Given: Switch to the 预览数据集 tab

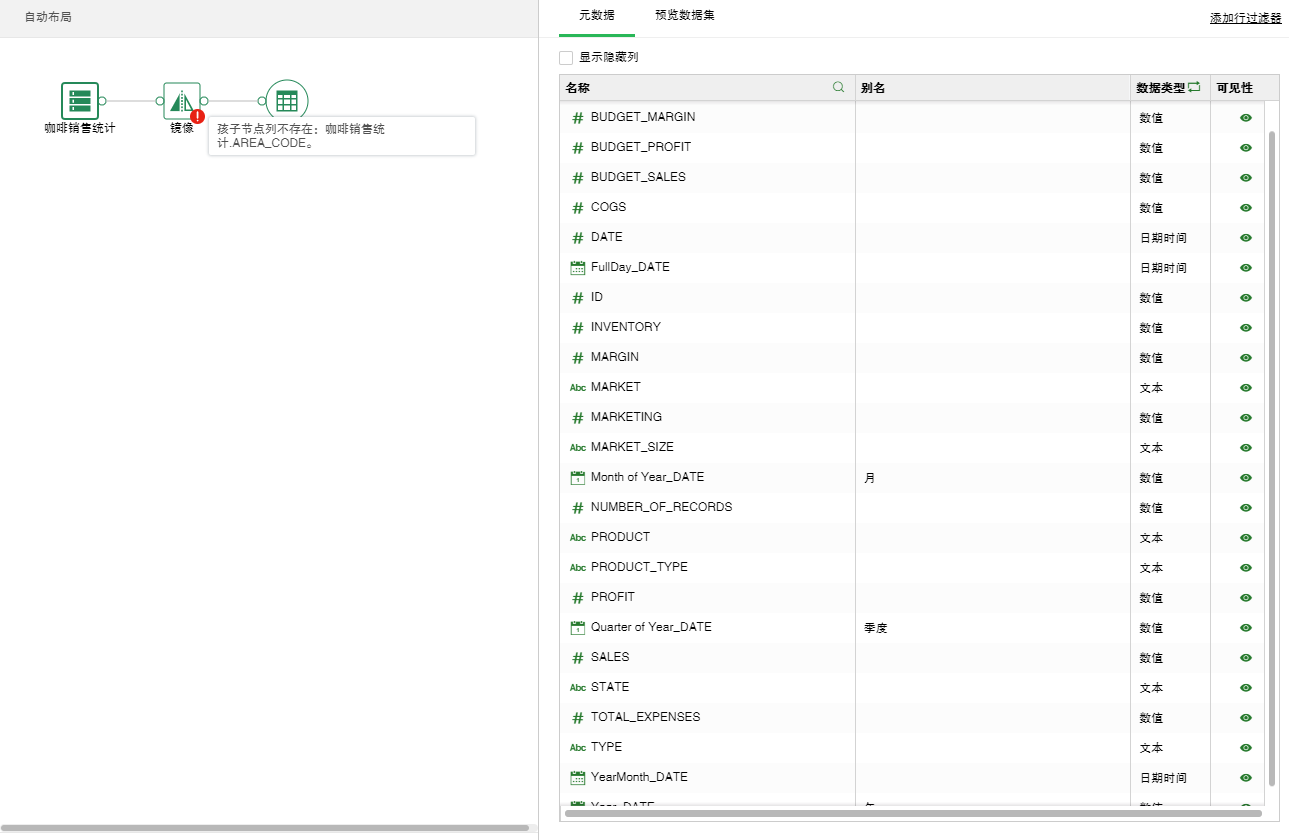Looking at the screenshot, I should click(x=684, y=16).
